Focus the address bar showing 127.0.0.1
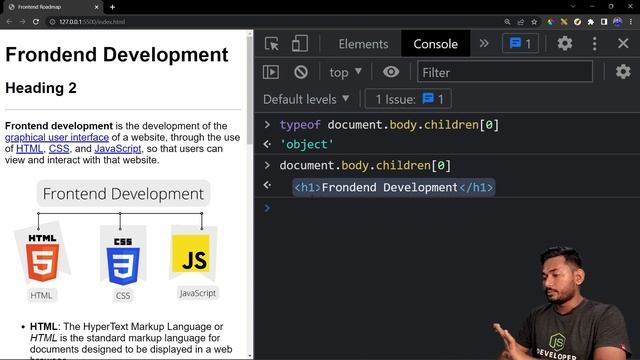Viewport: 640px width, 360px height. pos(273,22)
